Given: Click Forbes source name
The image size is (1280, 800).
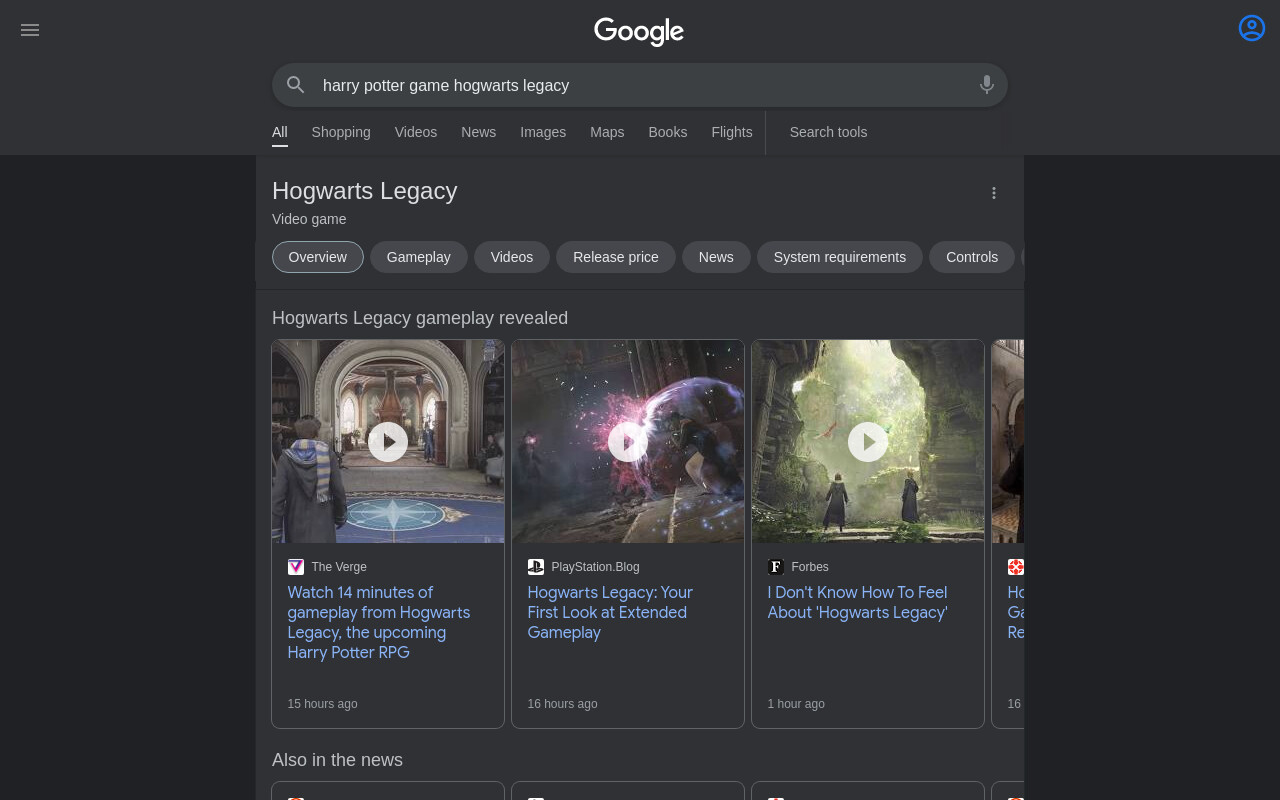Looking at the screenshot, I should coord(810,567).
